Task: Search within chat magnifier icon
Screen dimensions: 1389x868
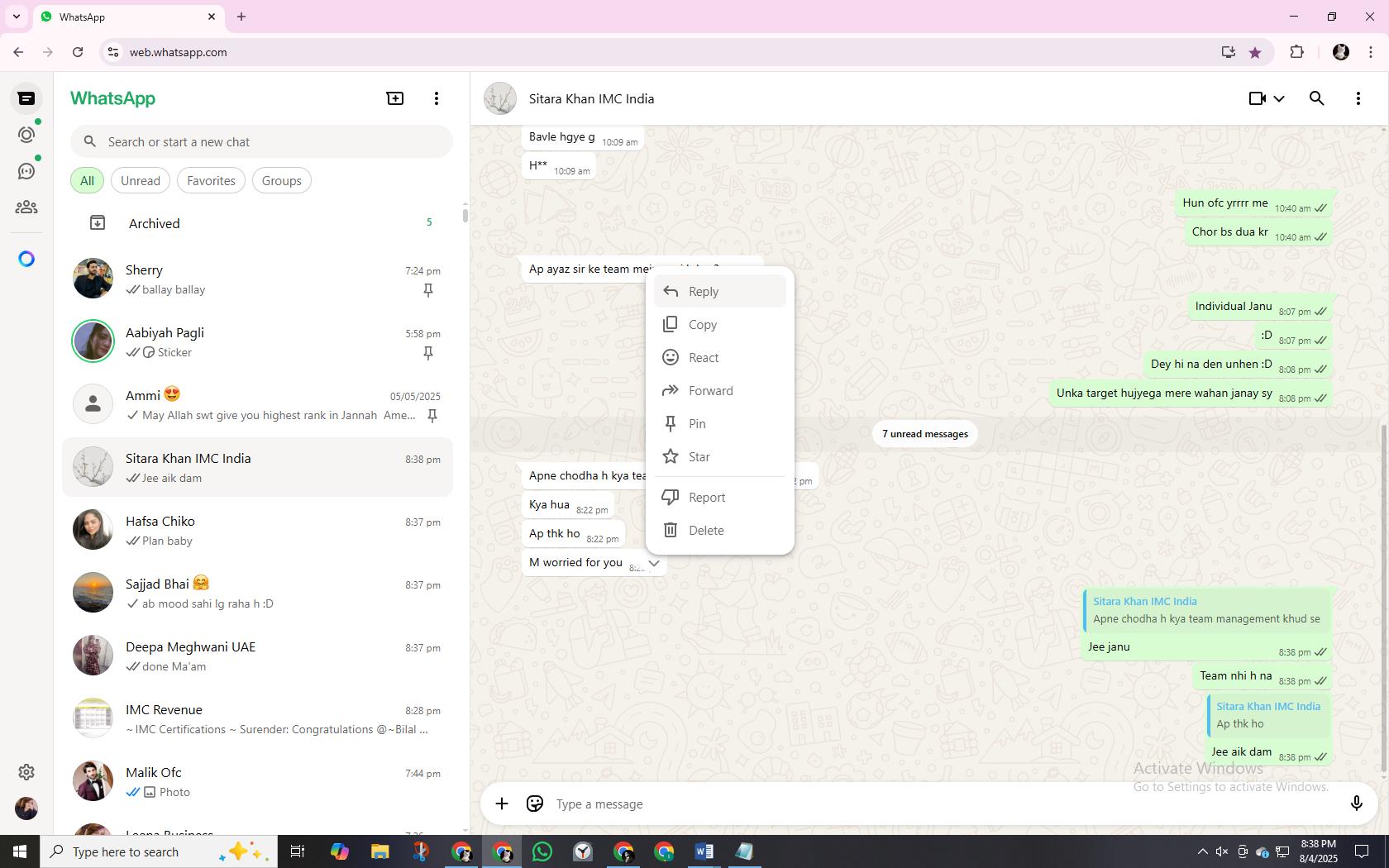Action: tap(1317, 98)
